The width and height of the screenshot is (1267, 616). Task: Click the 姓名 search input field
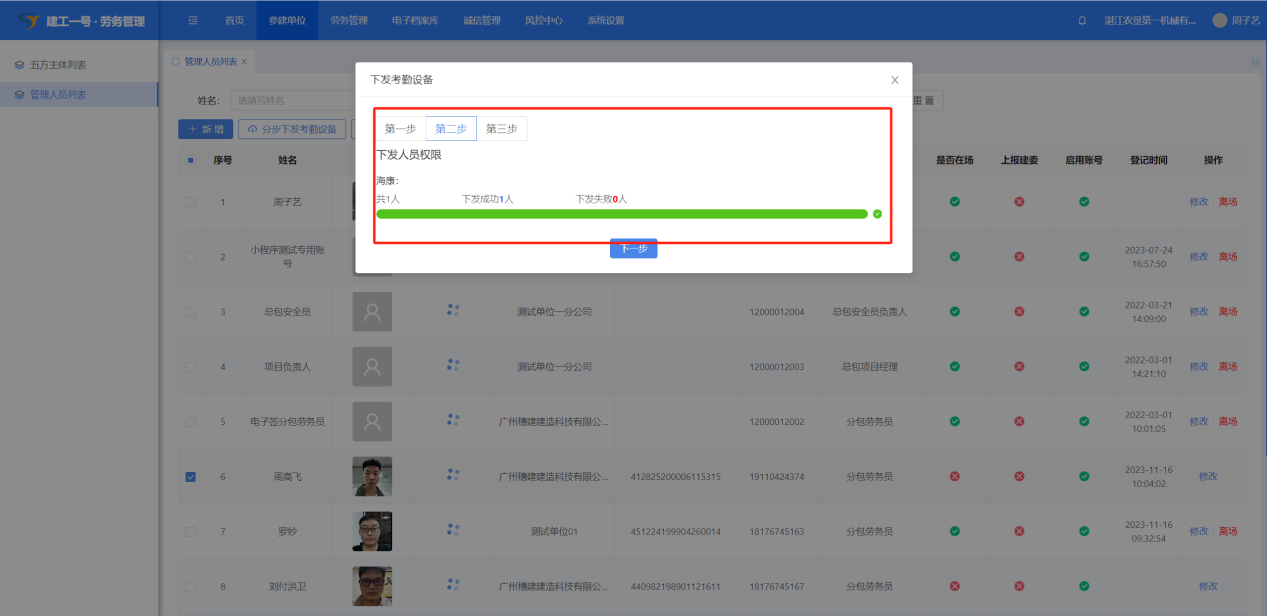pos(290,101)
